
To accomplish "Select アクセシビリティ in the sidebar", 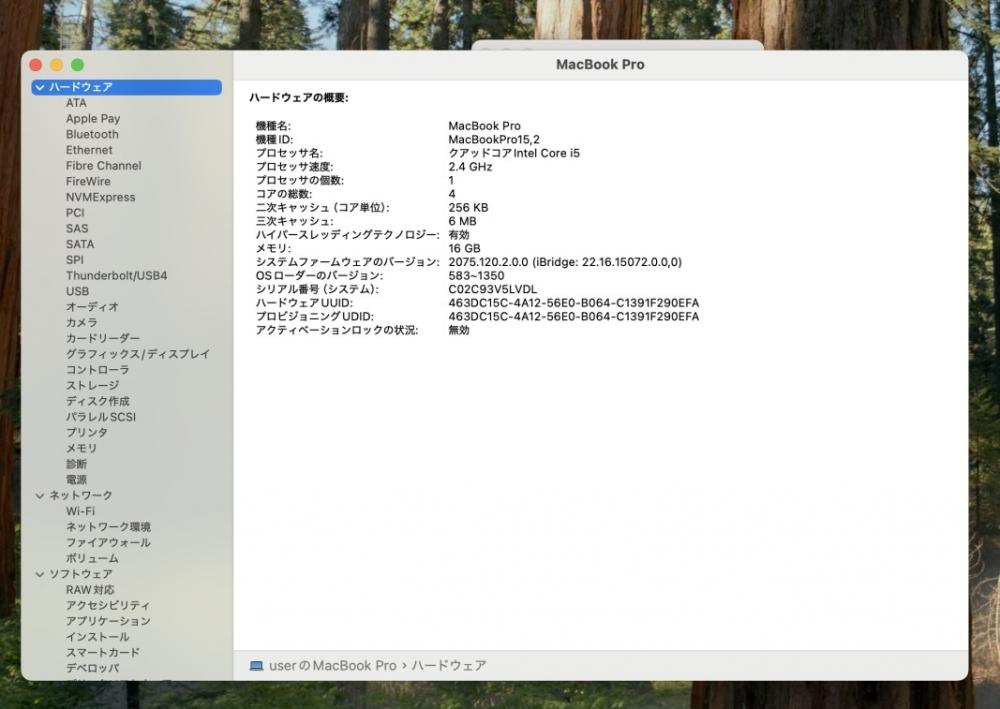I will (107, 606).
